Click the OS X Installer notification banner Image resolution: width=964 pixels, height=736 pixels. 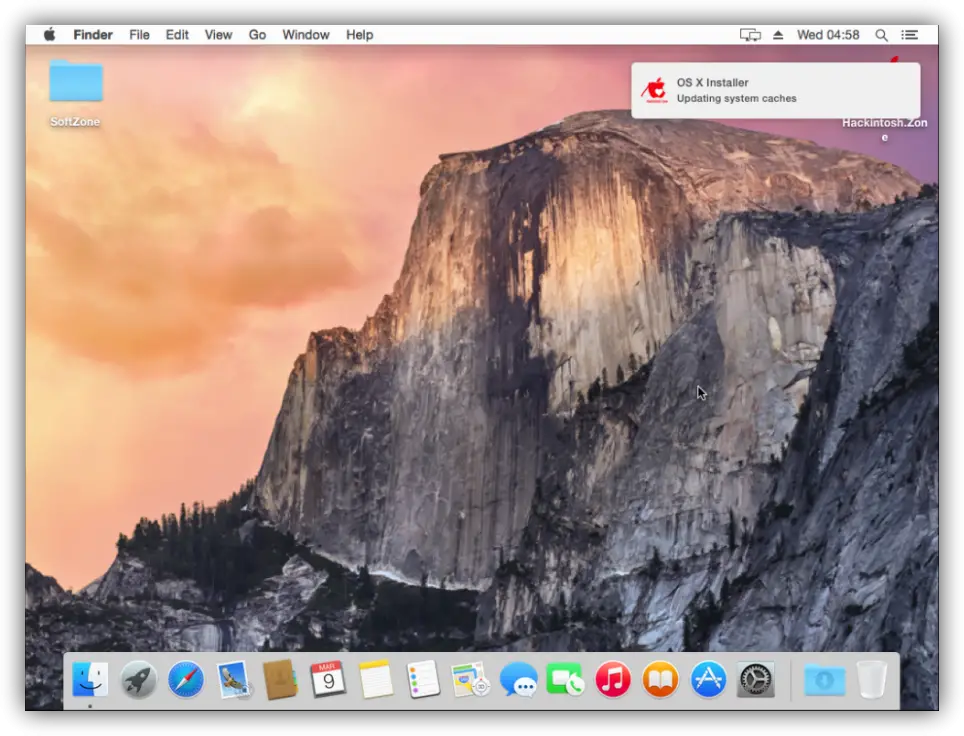(x=776, y=90)
